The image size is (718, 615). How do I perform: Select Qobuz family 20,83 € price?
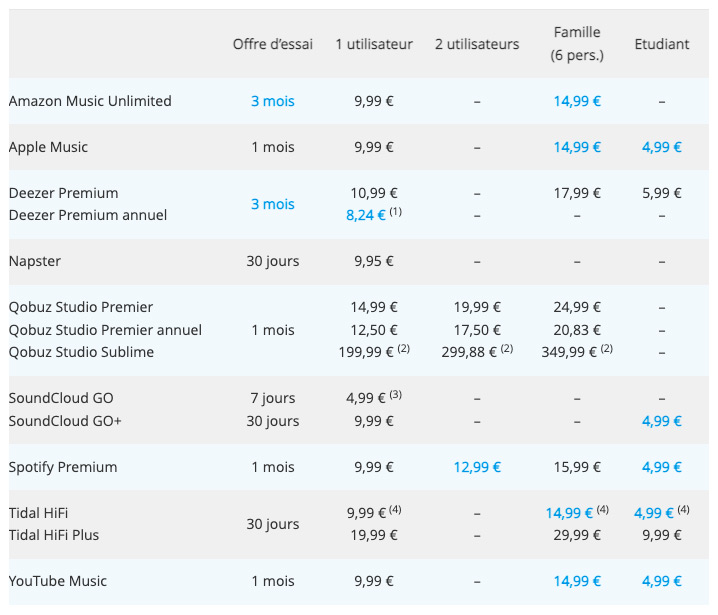pyautogui.click(x=577, y=330)
